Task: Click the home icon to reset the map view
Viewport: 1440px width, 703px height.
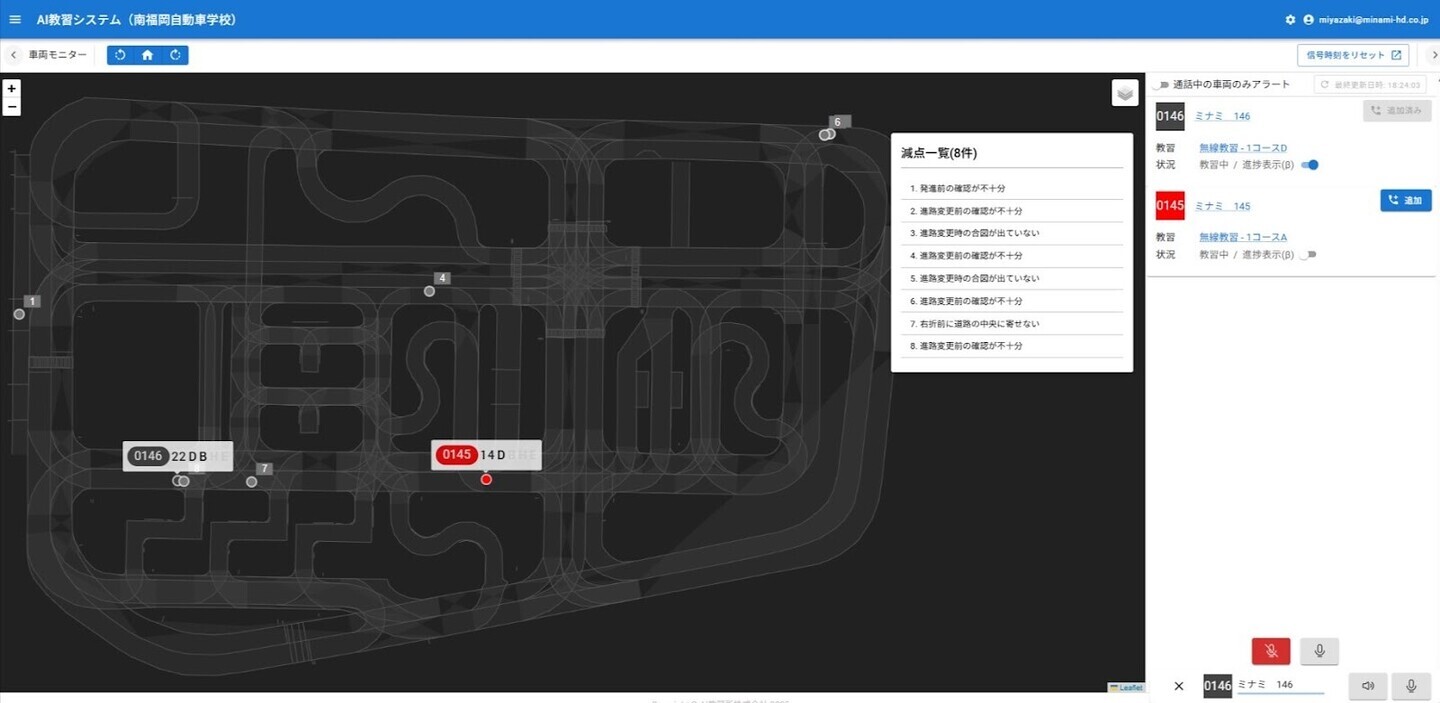Action: [x=148, y=55]
